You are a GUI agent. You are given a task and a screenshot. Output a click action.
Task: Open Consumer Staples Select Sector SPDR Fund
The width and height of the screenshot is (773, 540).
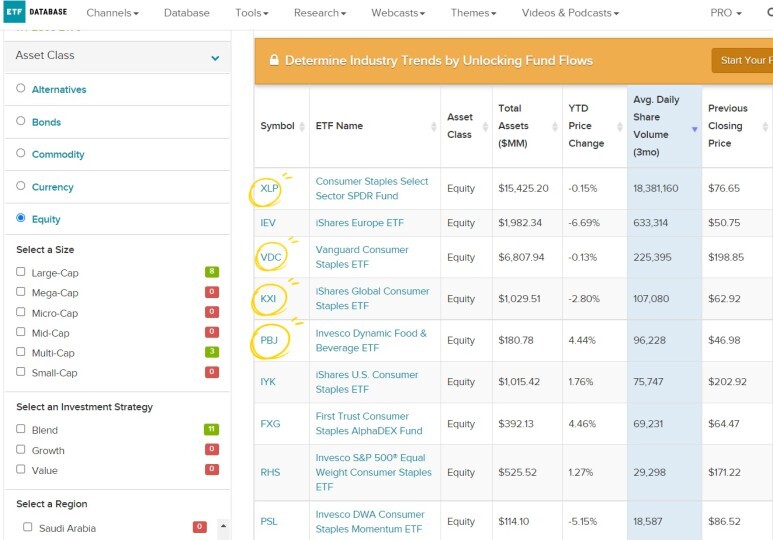[372, 188]
